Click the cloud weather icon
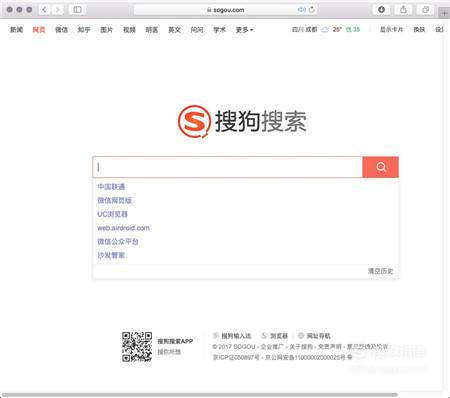Image resolution: width=450 pixels, height=398 pixels. click(x=325, y=30)
